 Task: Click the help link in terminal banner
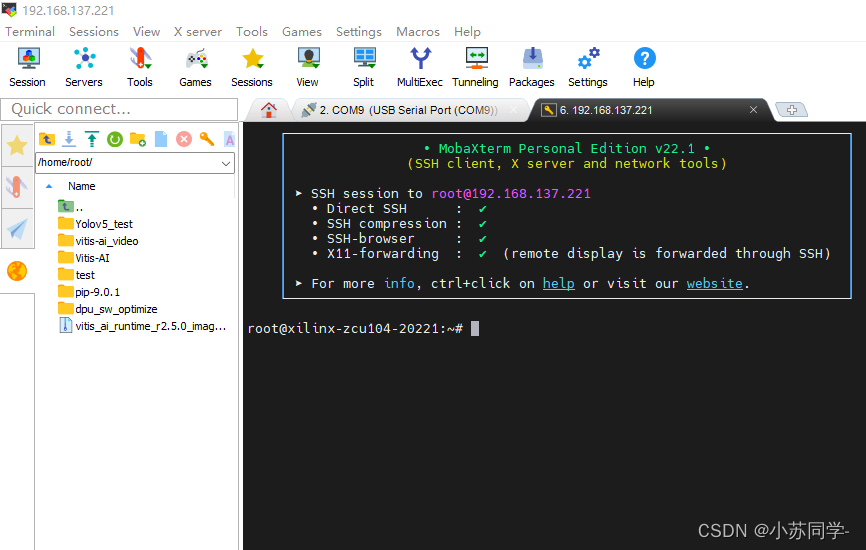click(558, 283)
